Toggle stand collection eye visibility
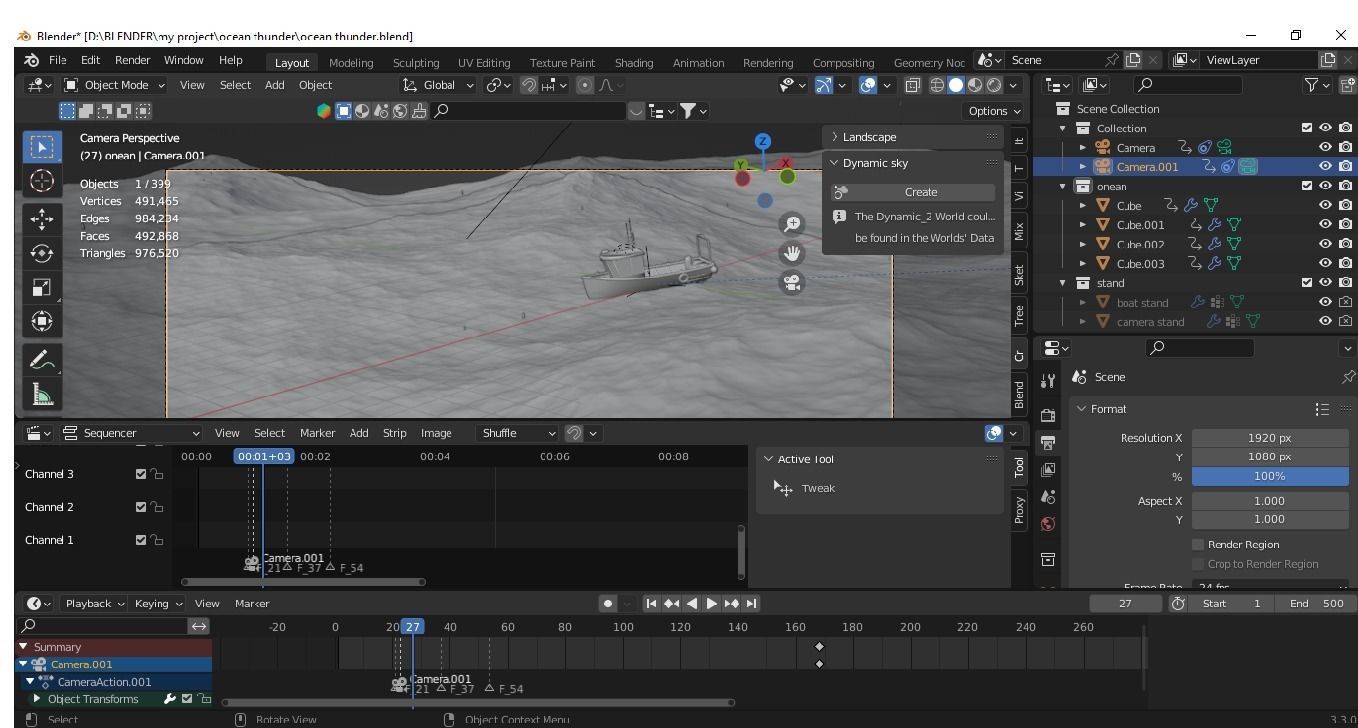Viewport: 1358px width, 728px height. pyautogui.click(x=1325, y=283)
